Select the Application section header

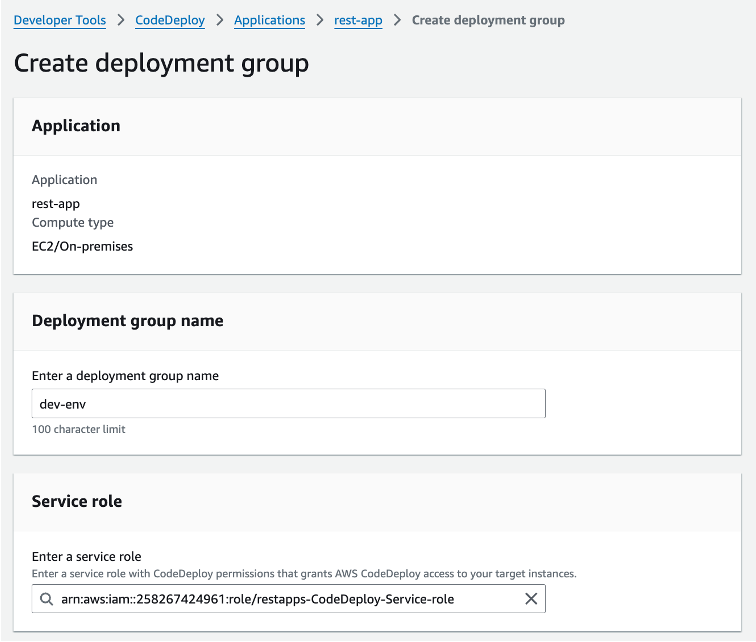(76, 126)
